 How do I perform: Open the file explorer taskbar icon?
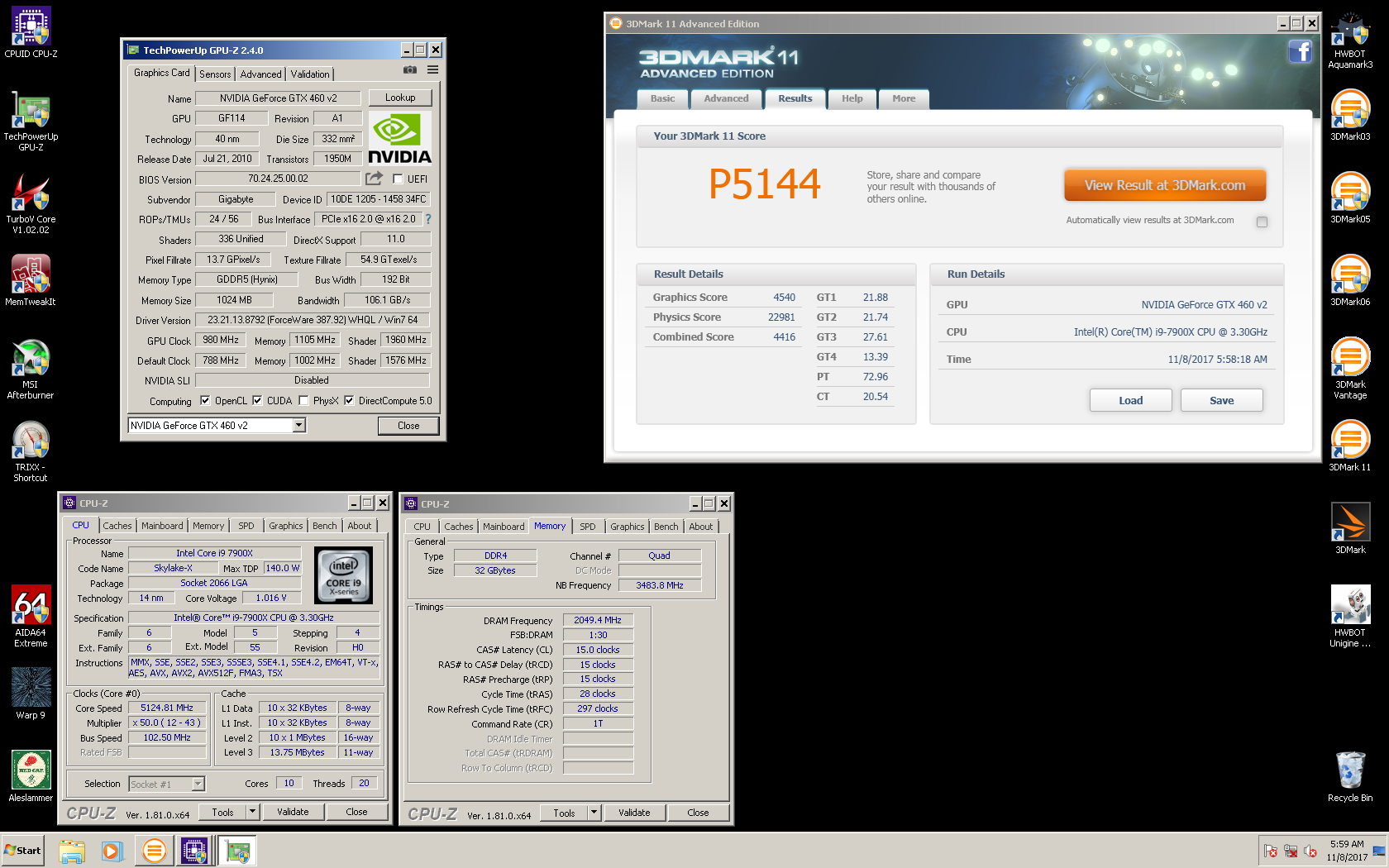click(x=72, y=851)
